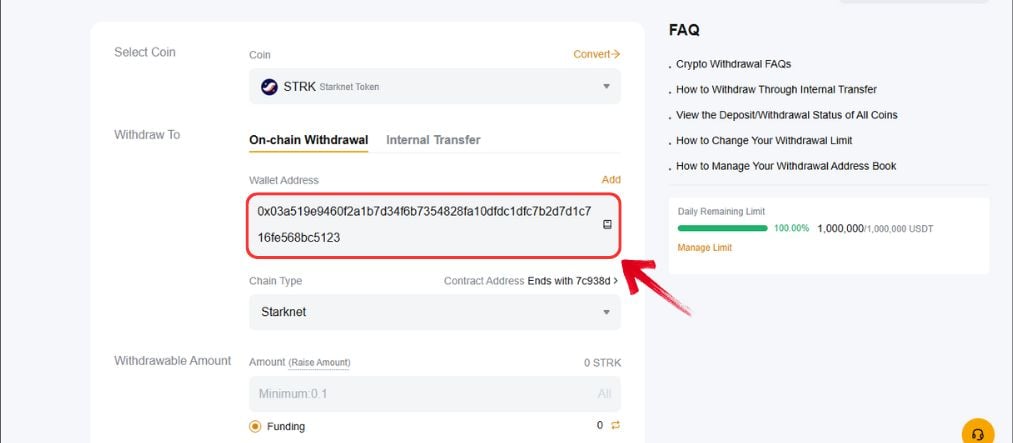Open the address book icon in wallet field
The width and height of the screenshot is (1013, 443).
pyautogui.click(x=607, y=225)
